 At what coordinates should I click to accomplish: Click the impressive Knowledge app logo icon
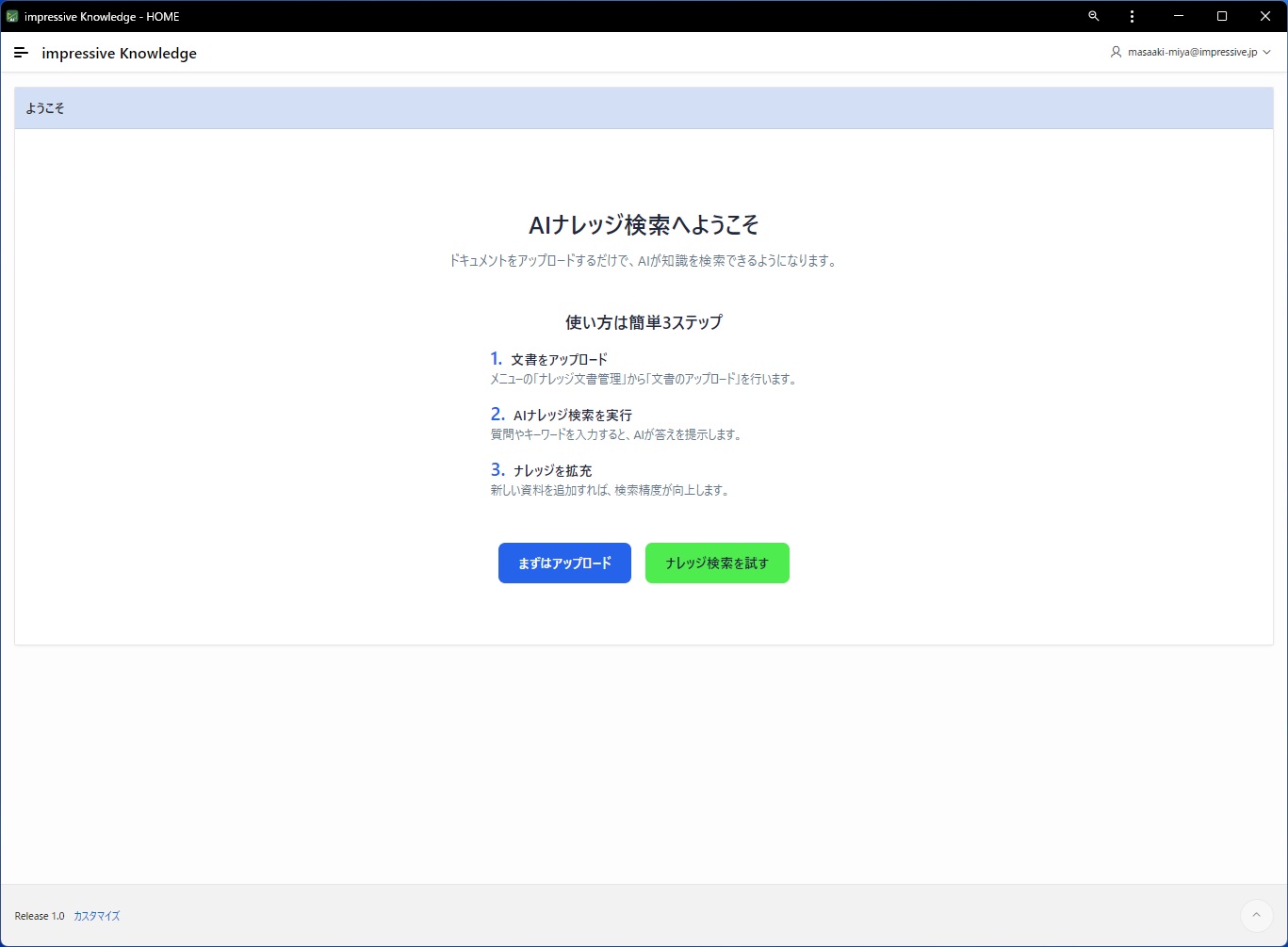click(12, 15)
